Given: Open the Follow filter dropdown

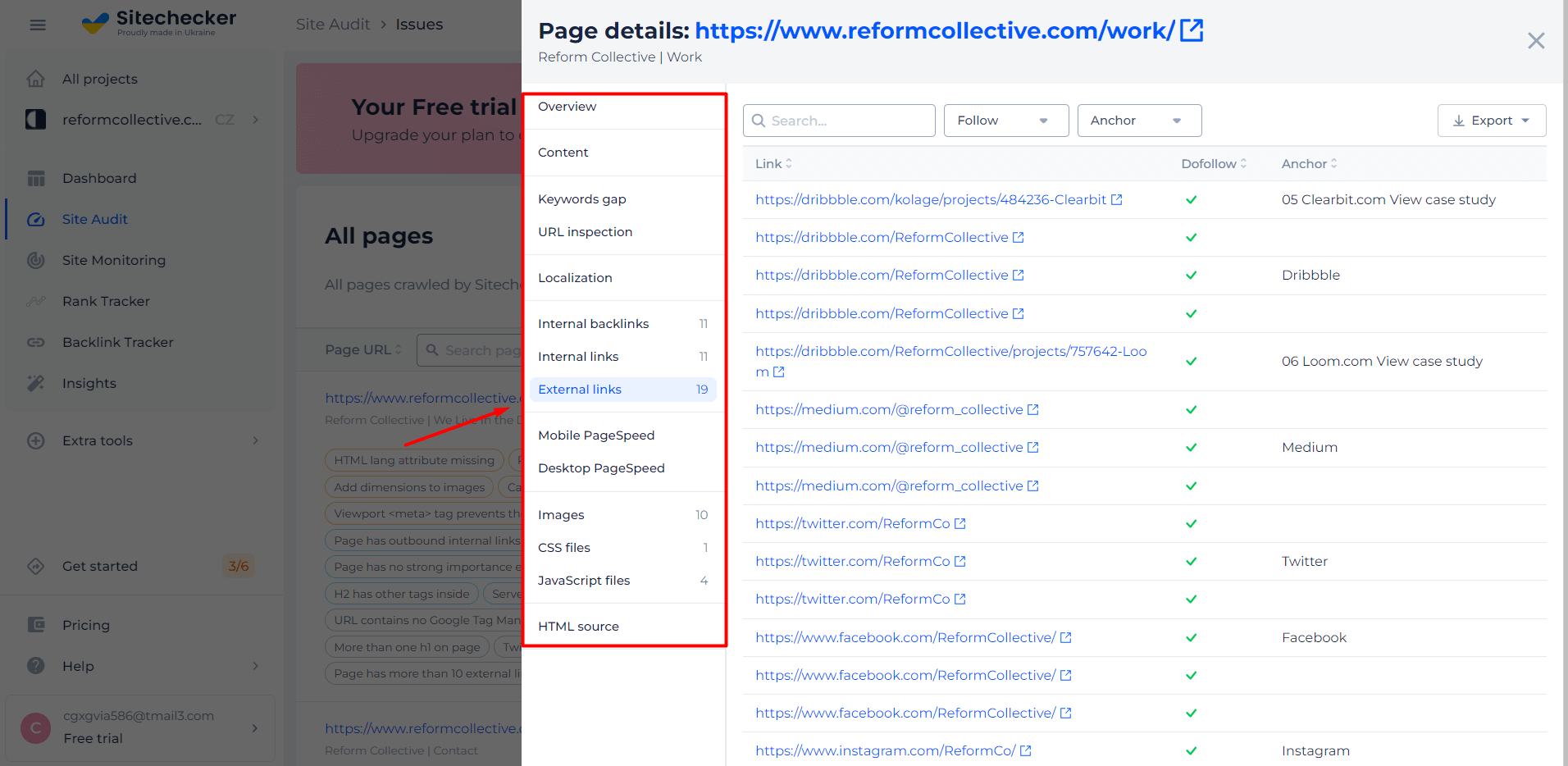Looking at the screenshot, I should (1006, 121).
